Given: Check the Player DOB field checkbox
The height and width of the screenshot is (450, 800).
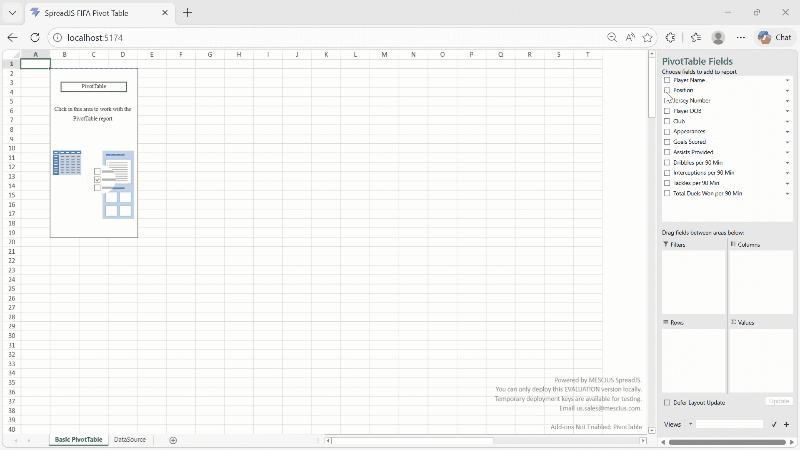Looking at the screenshot, I should (x=667, y=111).
